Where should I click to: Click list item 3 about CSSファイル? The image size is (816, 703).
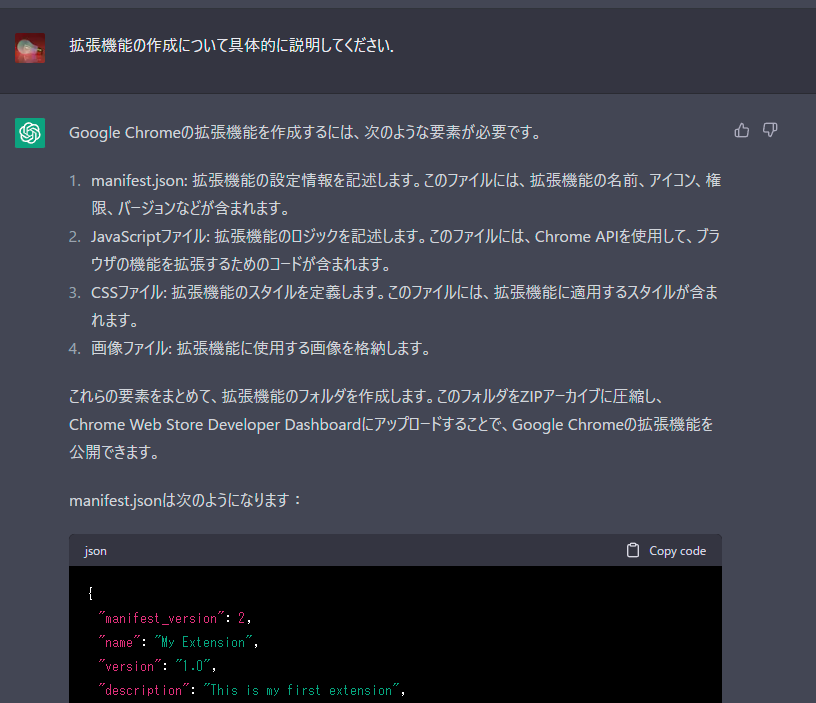[300, 292]
